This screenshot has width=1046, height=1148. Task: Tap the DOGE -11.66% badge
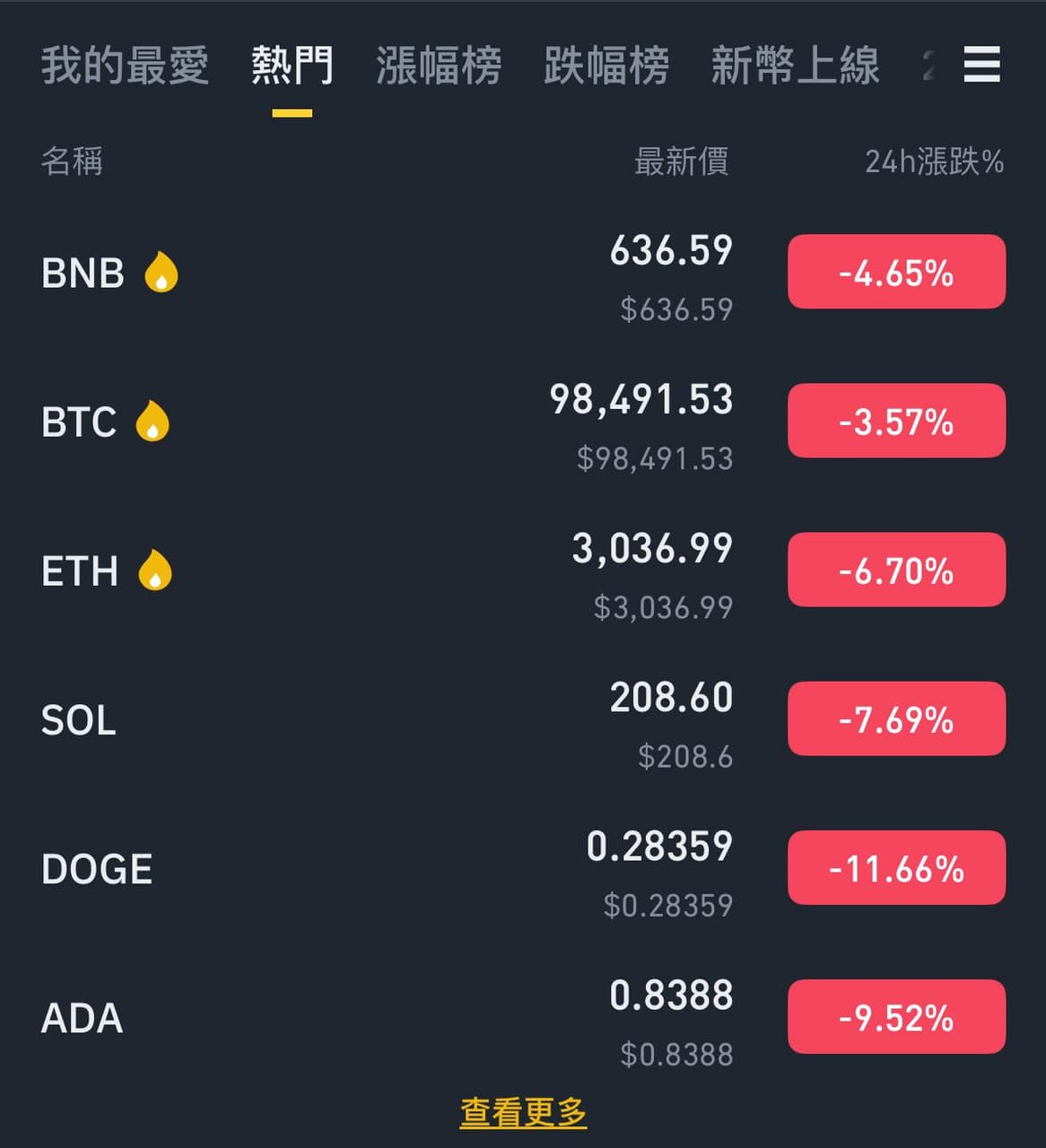click(x=896, y=867)
